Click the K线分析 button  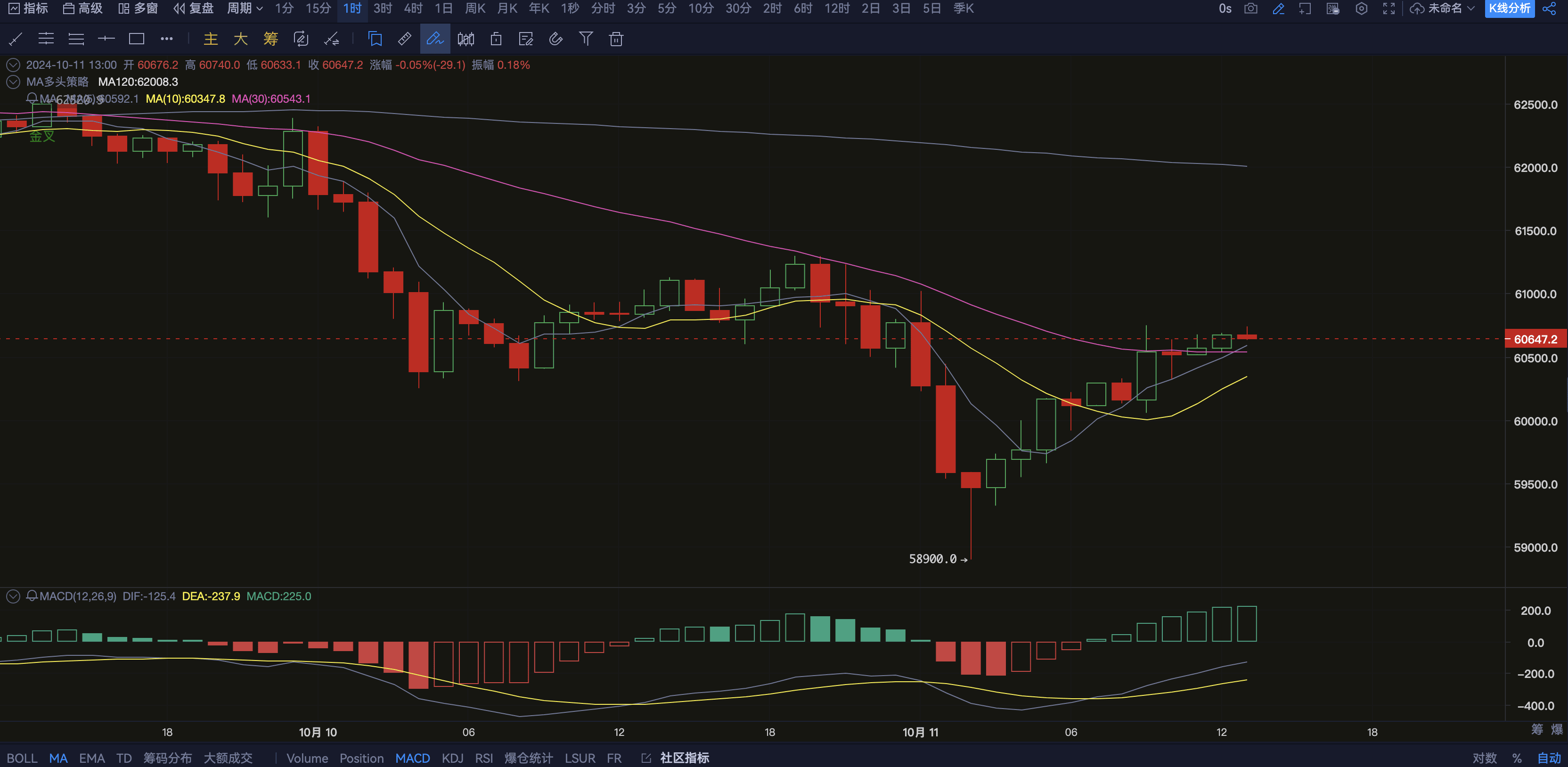click(1509, 8)
